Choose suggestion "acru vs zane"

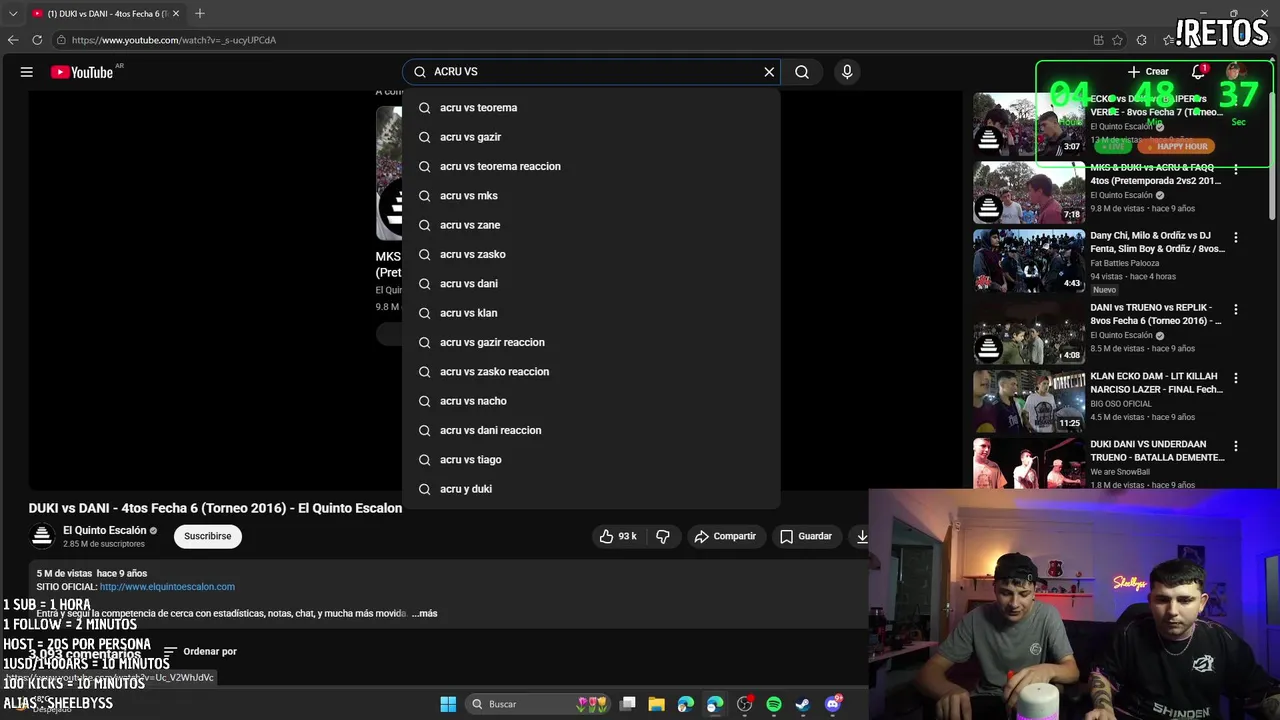[x=591, y=225]
